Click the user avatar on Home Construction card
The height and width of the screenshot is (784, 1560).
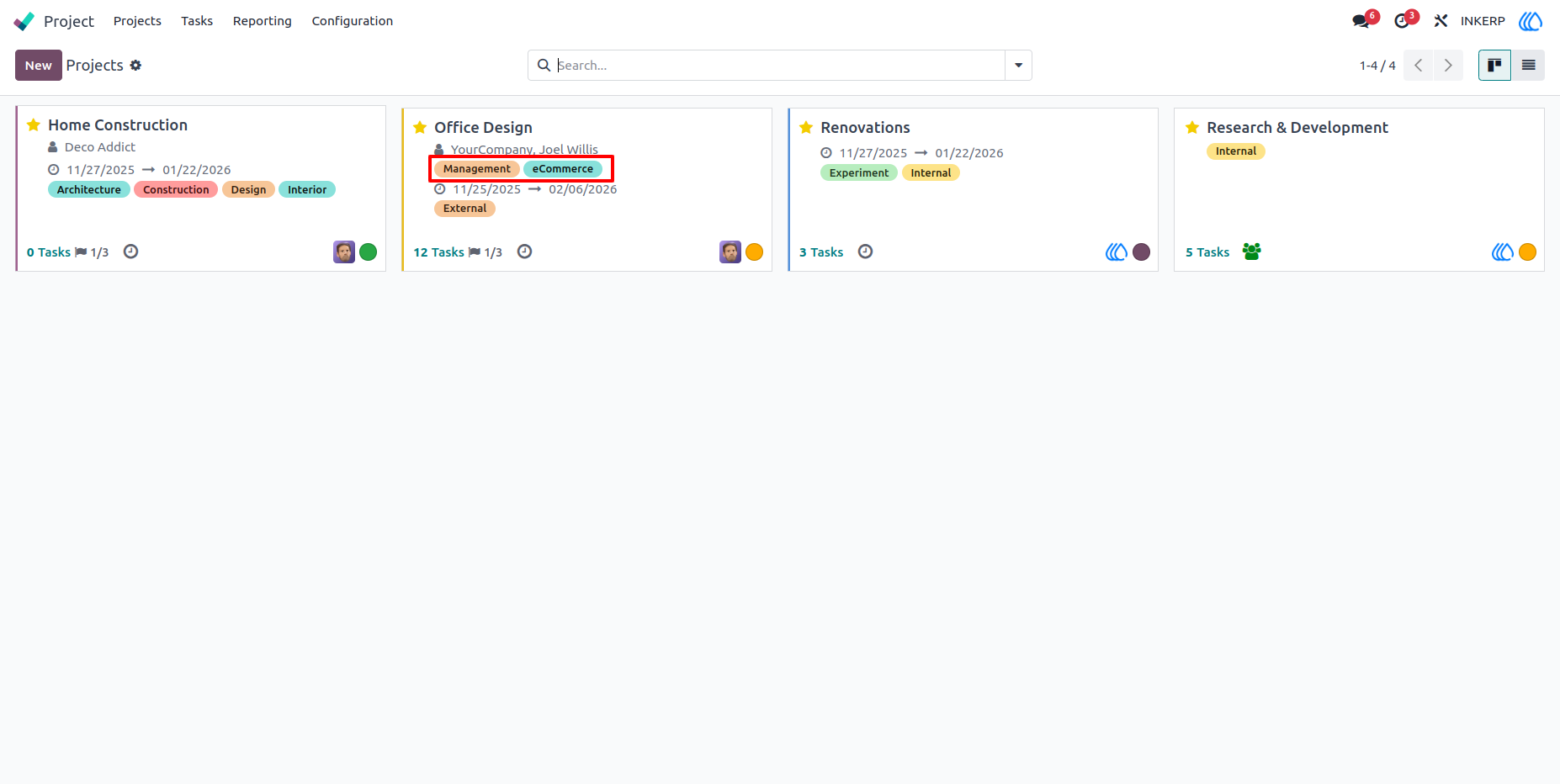click(x=344, y=252)
